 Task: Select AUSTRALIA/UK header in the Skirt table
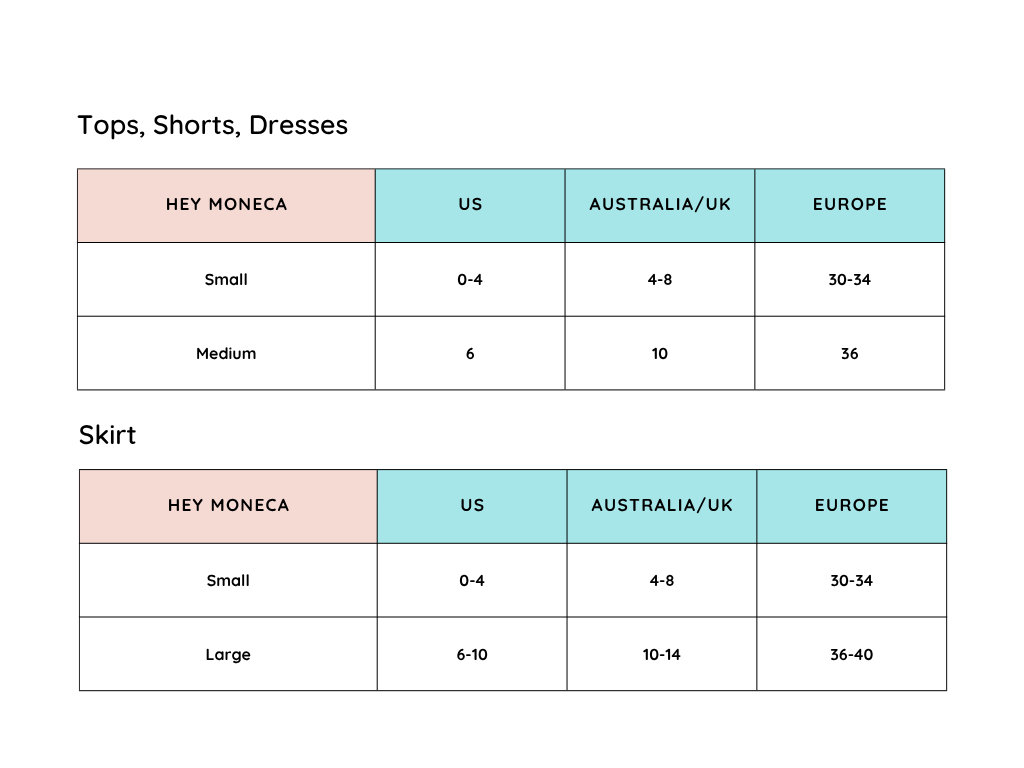tap(662, 505)
